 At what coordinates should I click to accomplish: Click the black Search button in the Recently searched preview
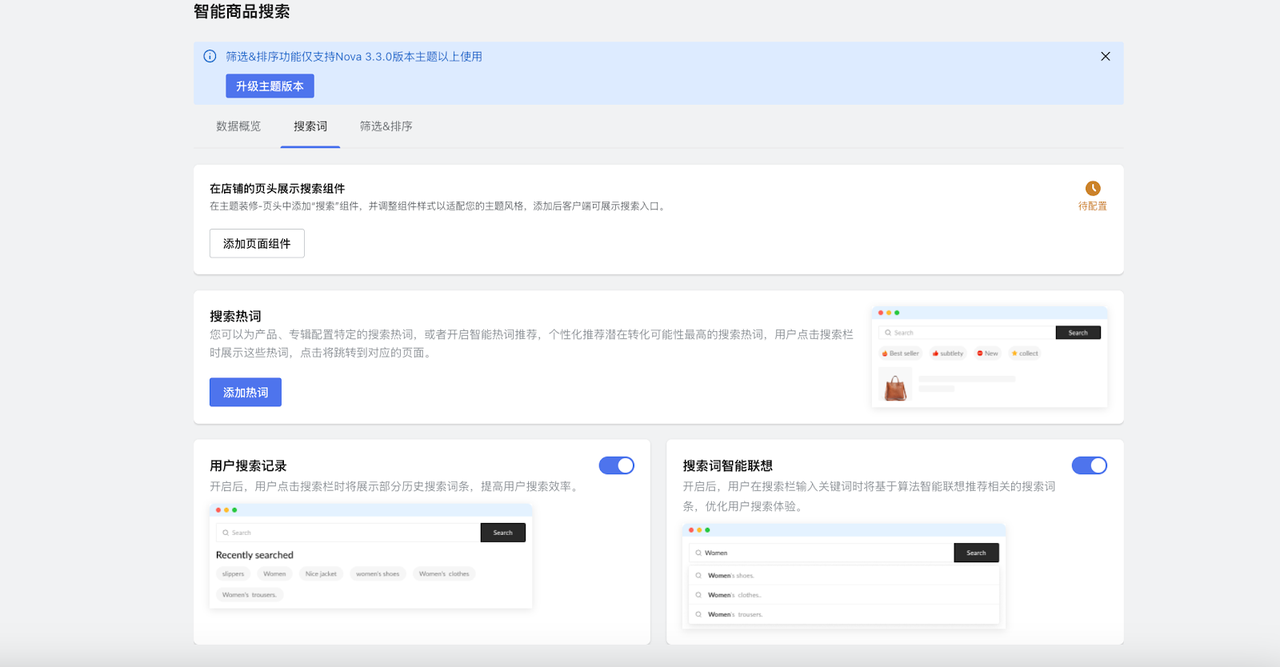tap(502, 532)
